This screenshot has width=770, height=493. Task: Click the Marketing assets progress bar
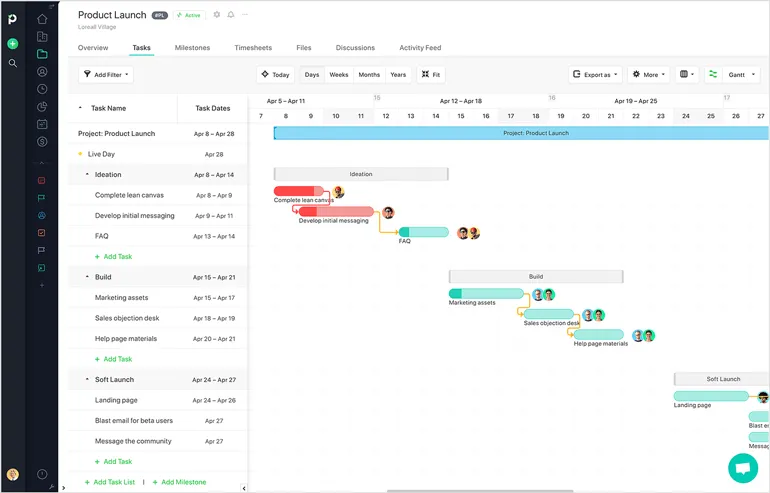pos(486,294)
